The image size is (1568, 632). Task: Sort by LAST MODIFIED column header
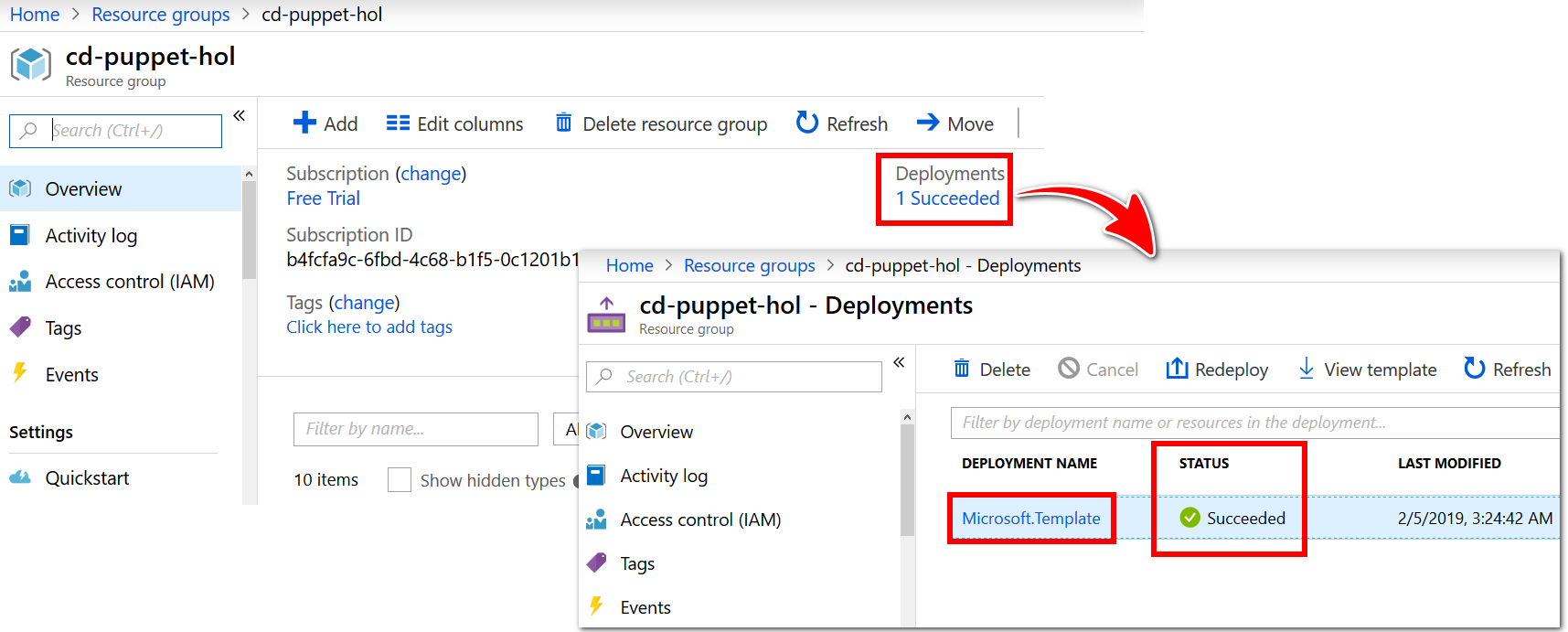[1449, 464]
